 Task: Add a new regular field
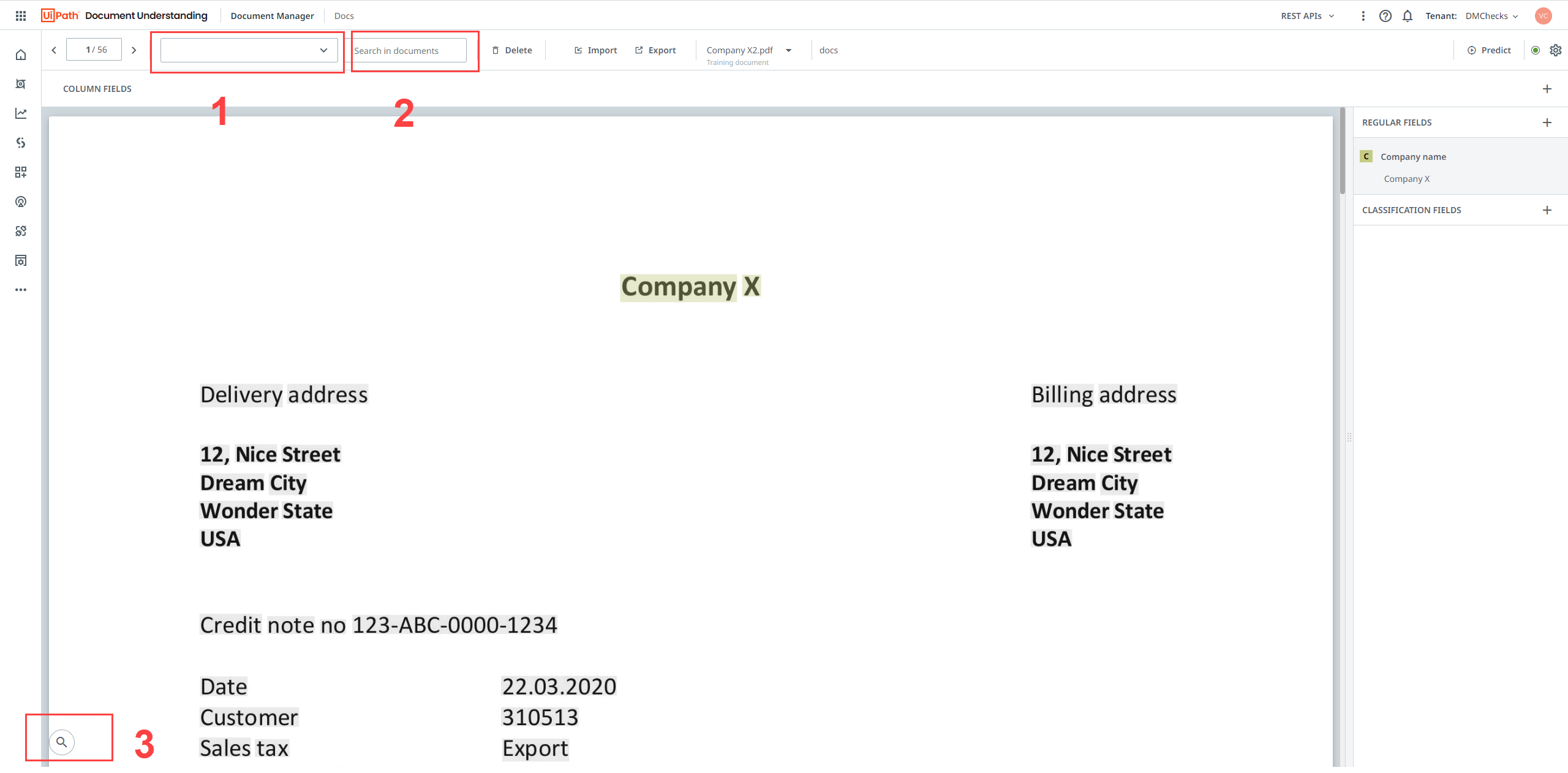click(1547, 123)
